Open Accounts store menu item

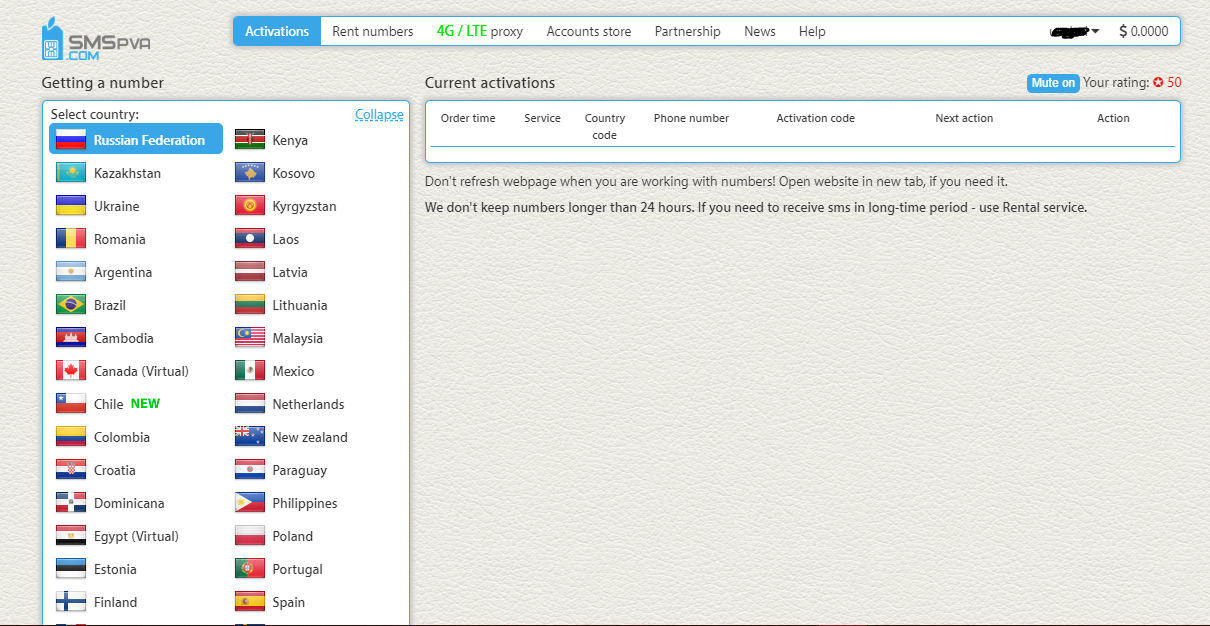589,31
